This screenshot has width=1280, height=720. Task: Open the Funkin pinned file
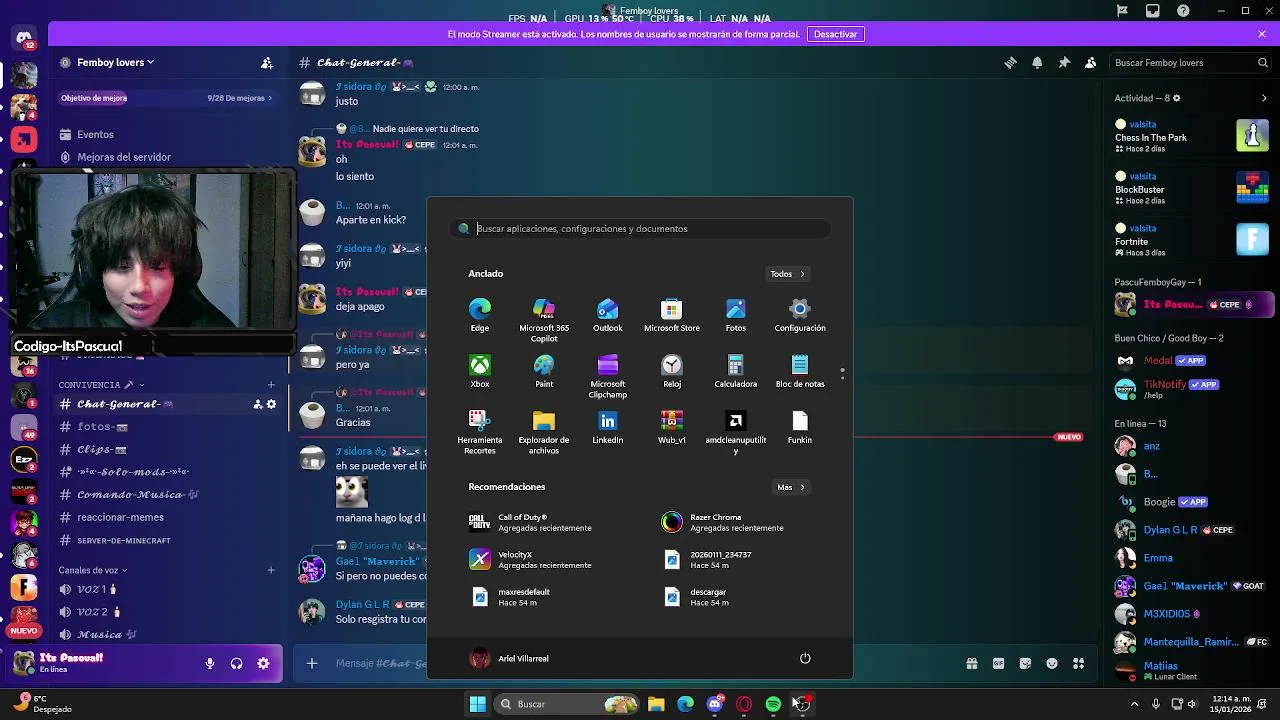pyautogui.click(x=800, y=427)
